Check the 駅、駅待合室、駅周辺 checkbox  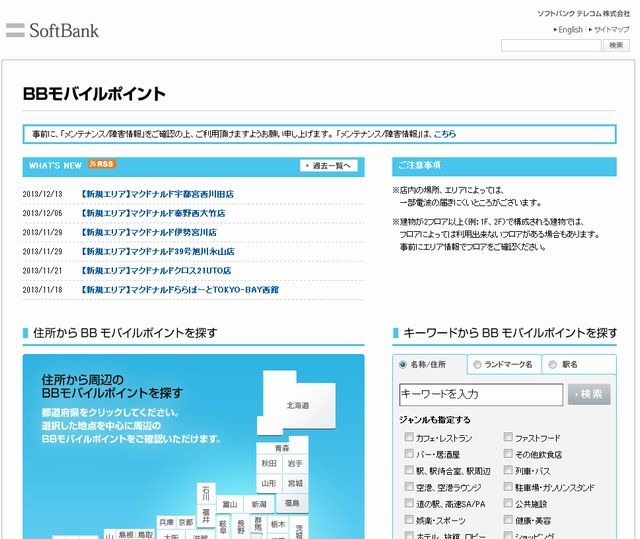pos(409,470)
